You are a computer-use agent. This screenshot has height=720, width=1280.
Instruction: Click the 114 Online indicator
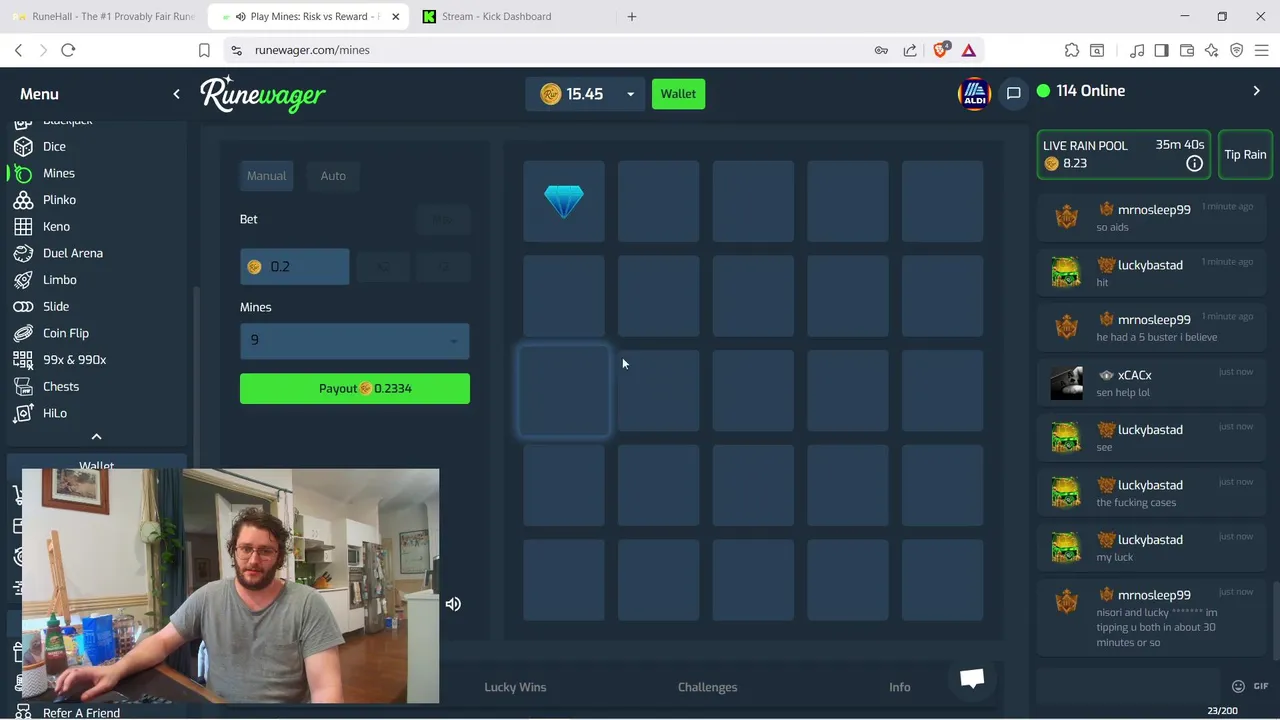(x=1081, y=91)
